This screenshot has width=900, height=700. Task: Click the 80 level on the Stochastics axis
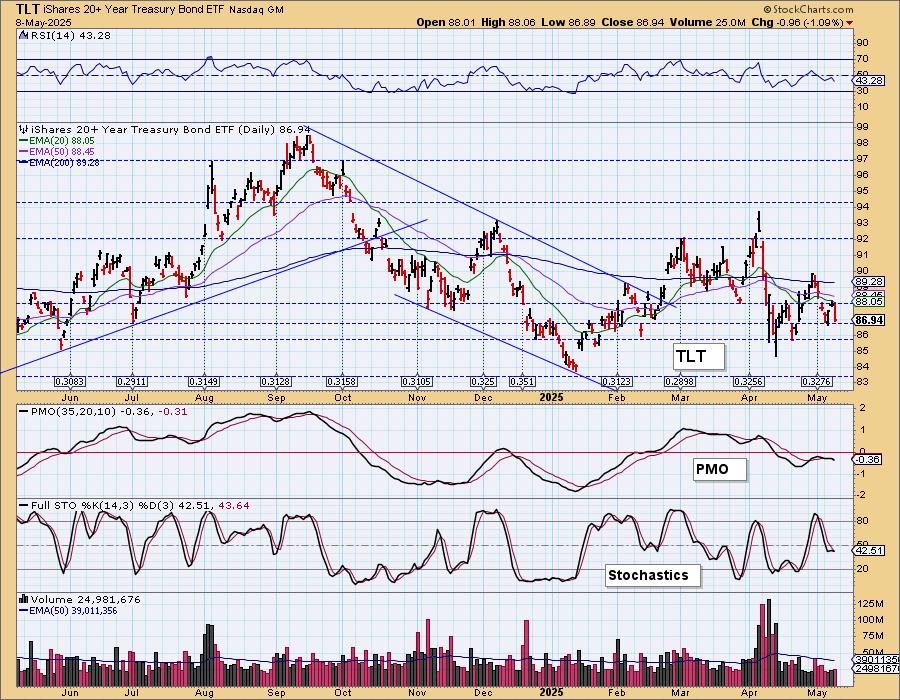coord(863,521)
